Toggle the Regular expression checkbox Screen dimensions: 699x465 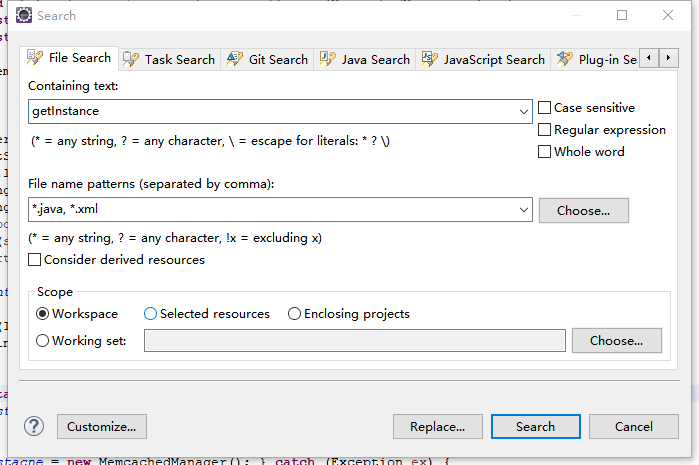coord(545,130)
